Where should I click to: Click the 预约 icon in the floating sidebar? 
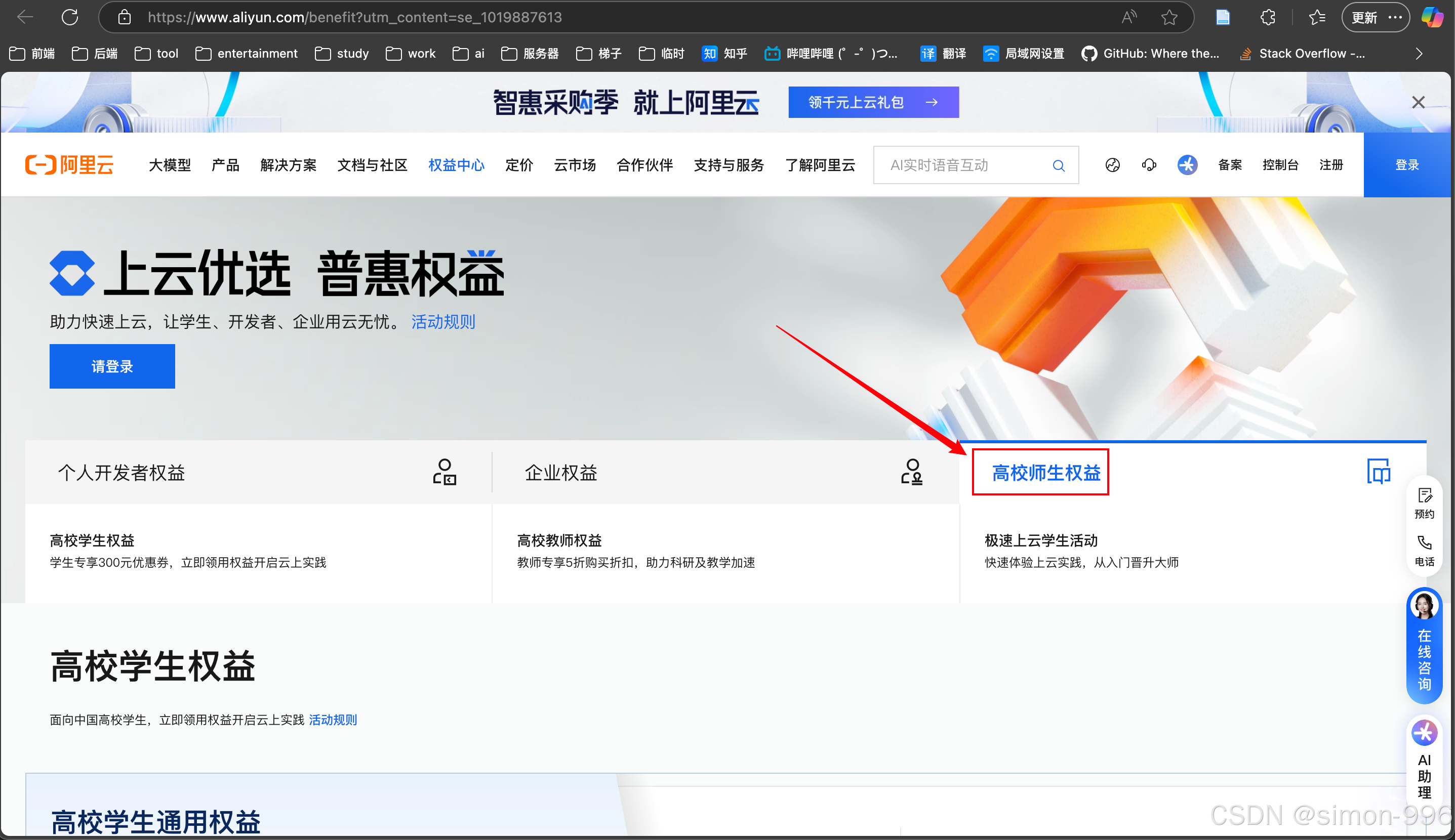pyautogui.click(x=1424, y=503)
